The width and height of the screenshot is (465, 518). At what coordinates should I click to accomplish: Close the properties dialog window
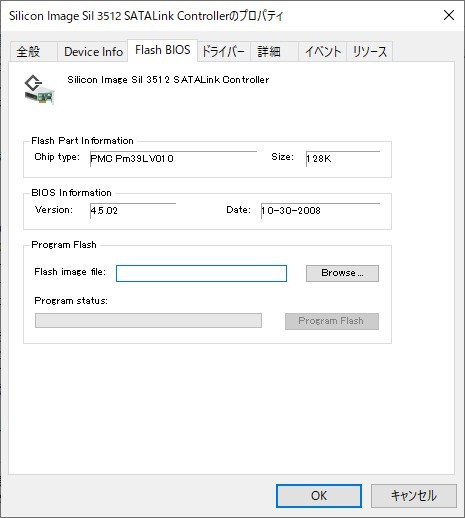(449, 15)
